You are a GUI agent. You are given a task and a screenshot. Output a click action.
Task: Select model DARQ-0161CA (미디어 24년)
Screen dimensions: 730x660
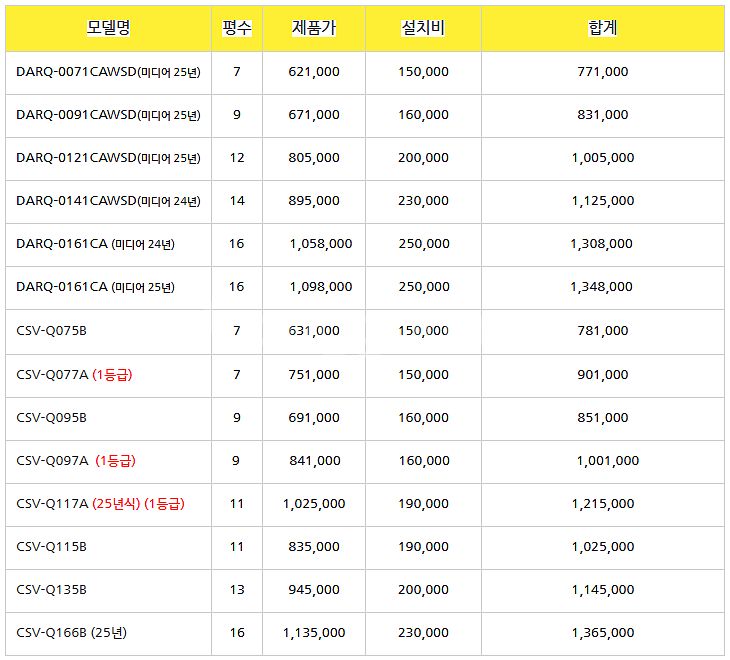click(95, 244)
